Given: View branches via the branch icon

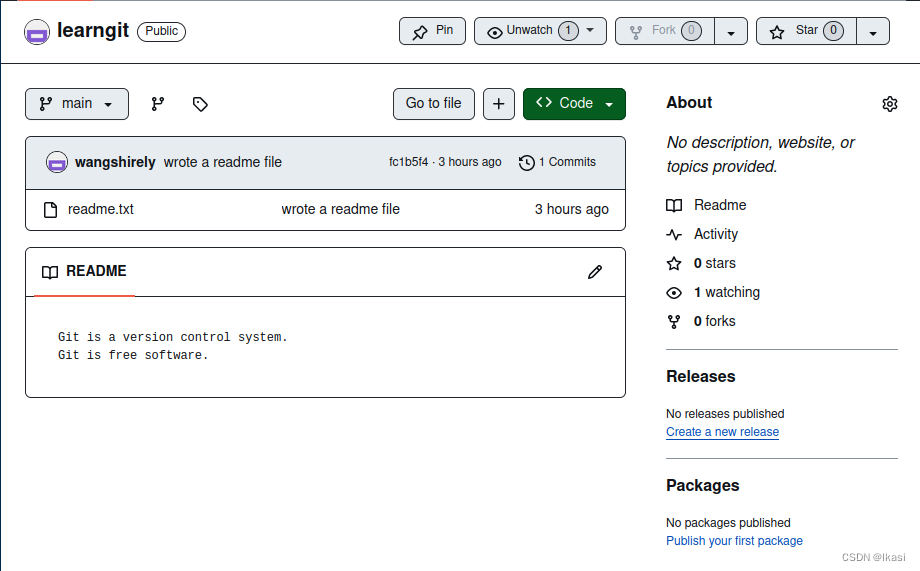Looking at the screenshot, I should 158,104.
